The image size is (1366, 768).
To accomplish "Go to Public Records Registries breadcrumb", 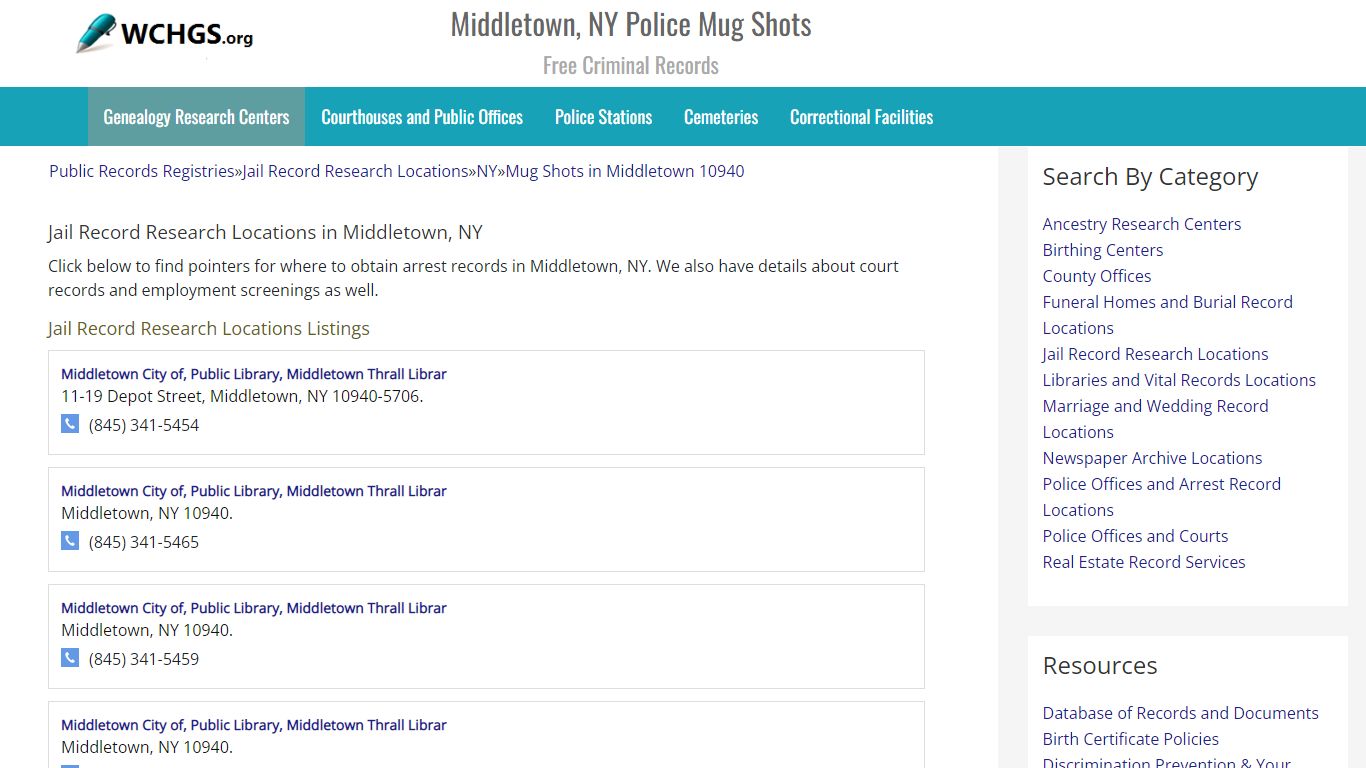I will (142, 171).
